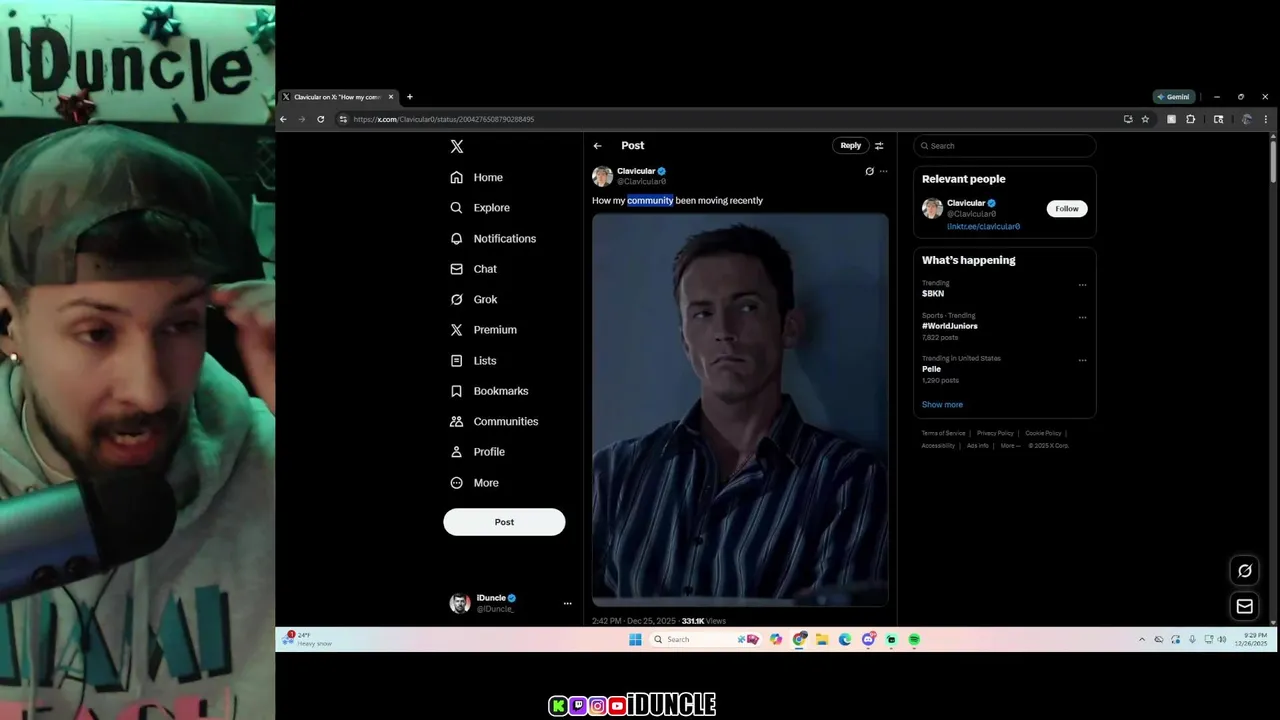Open more options for #WorldJuniors trend
The width and height of the screenshot is (1280, 720).
[x=1082, y=318]
